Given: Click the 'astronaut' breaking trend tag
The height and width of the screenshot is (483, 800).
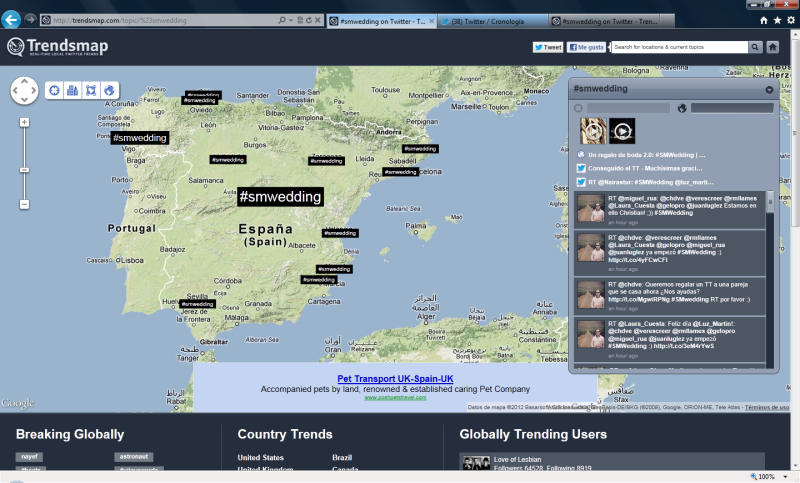Looking at the screenshot, I should 134,457.
